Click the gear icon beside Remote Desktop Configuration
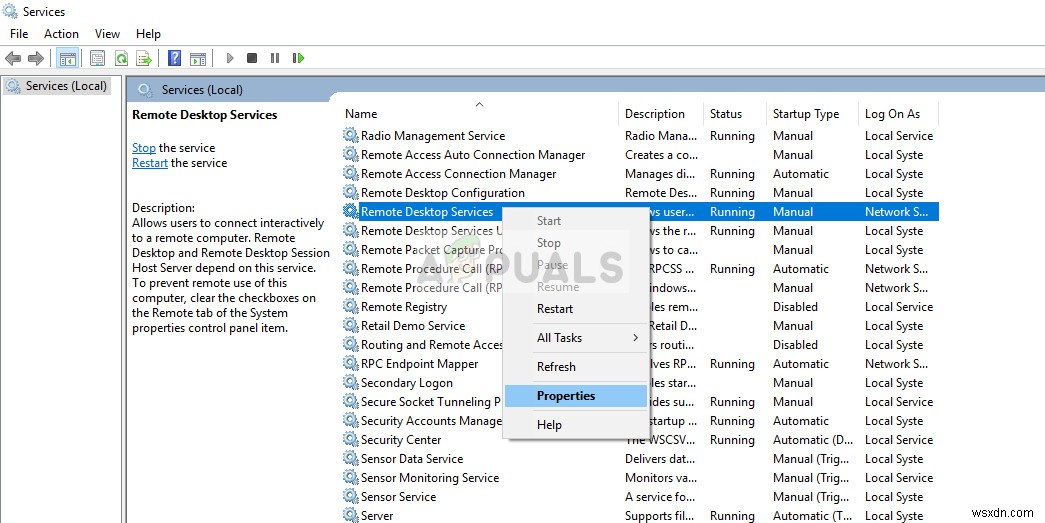Screen dimensions: 1045x523 click(x=351, y=193)
